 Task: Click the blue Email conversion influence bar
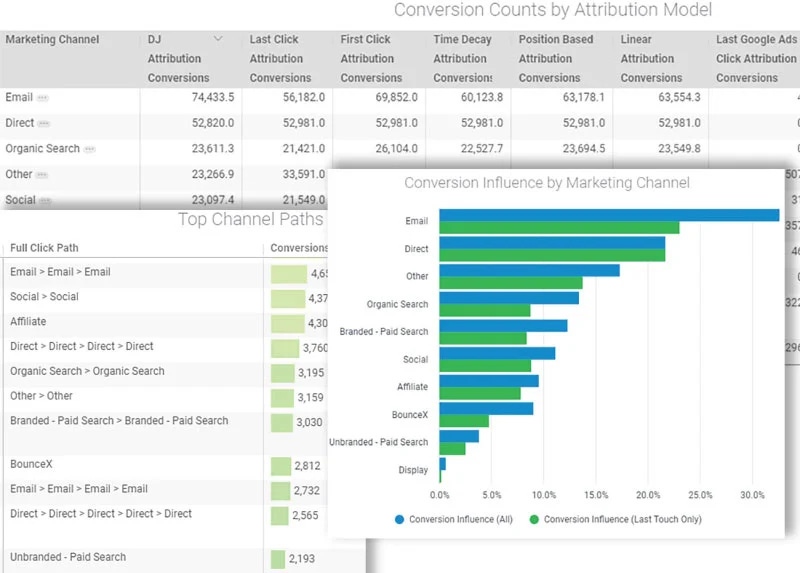pos(609,215)
